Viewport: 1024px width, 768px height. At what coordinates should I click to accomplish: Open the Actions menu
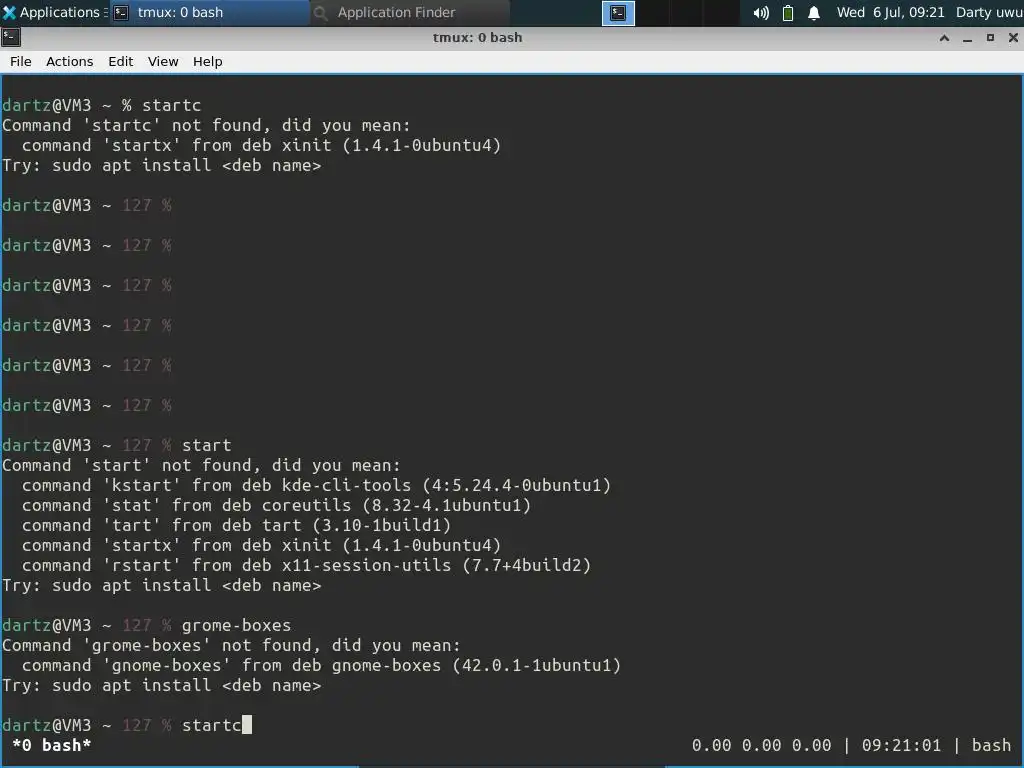coord(69,61)
